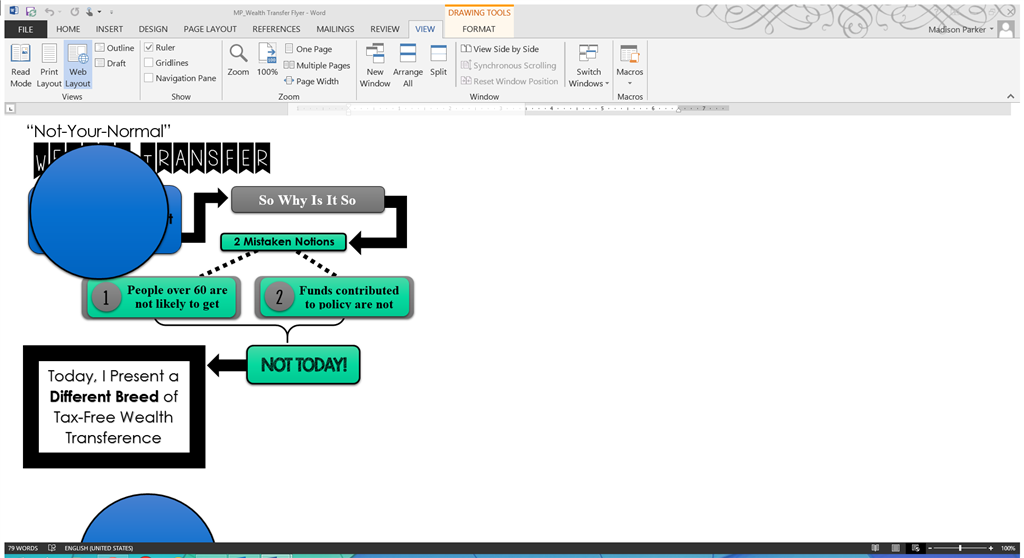Select the 'So Why Is It So' box
Viewport: 1024px width, 558px height.
(x=308, y=200)
